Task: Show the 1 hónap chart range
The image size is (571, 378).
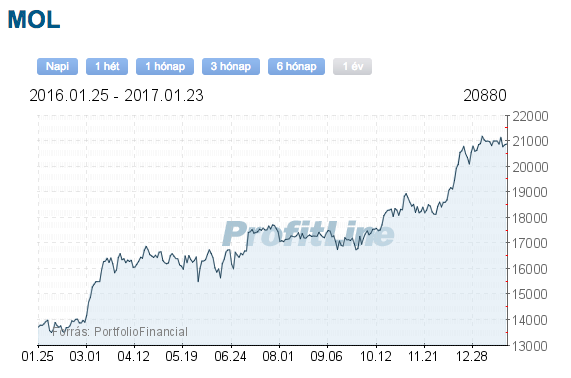Action: point(165,66)
